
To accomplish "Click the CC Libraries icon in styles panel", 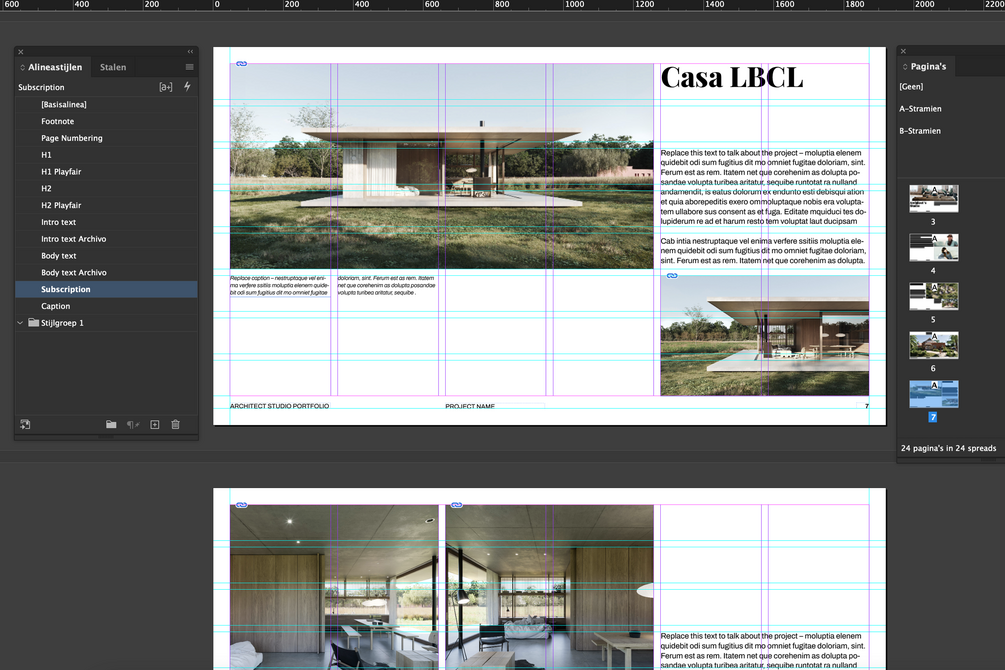I will point(25,424).
